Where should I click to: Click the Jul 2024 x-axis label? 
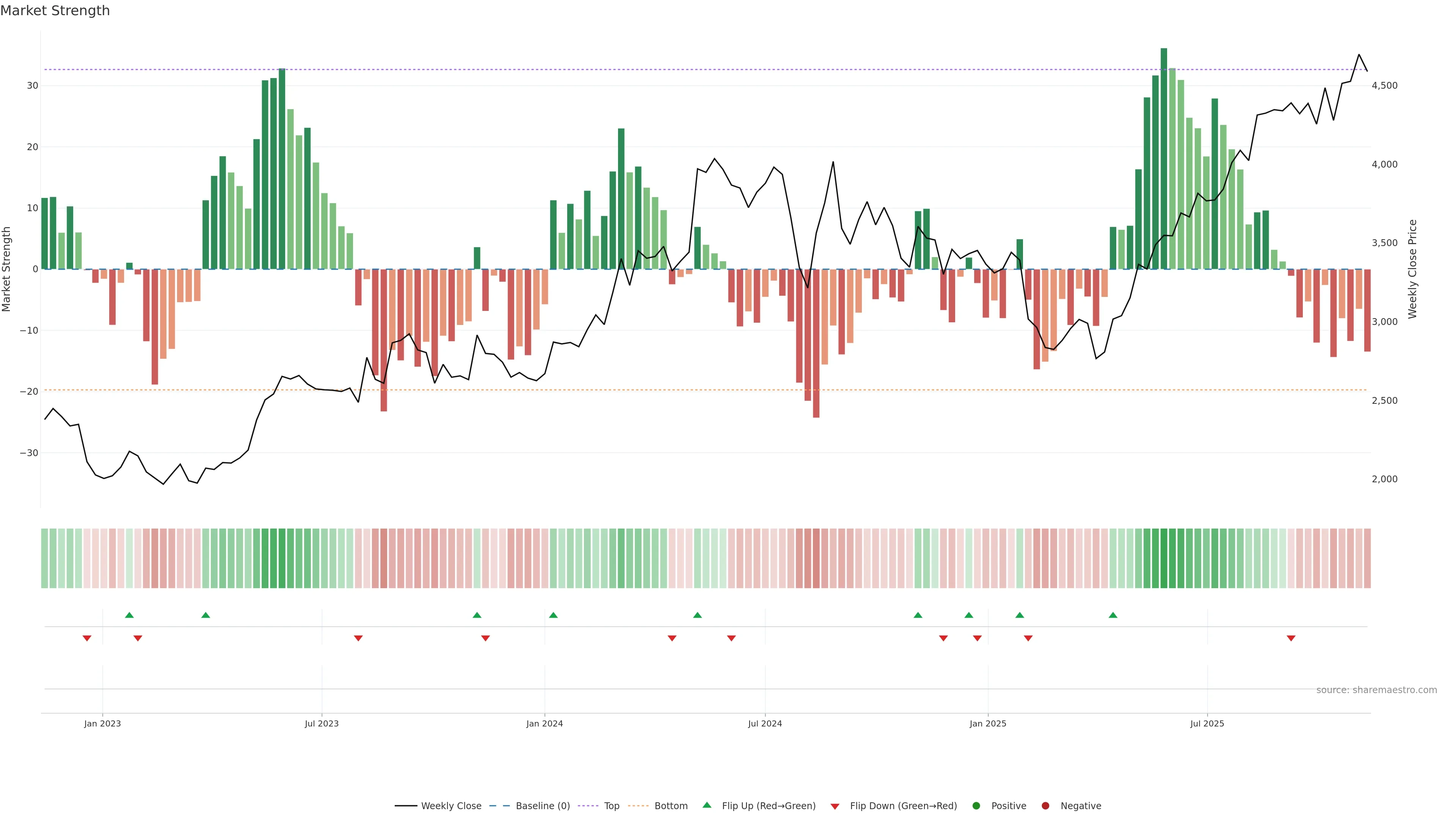pyautogui.click(x=765, y=723)
